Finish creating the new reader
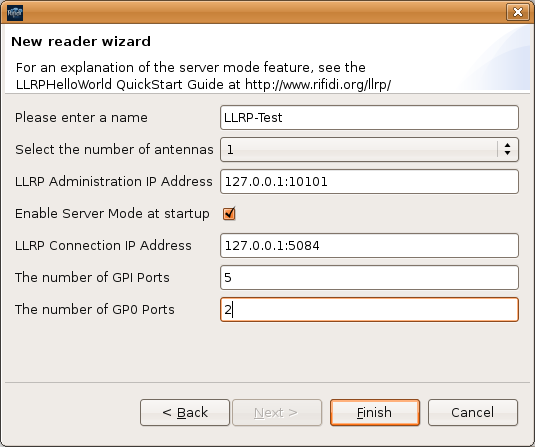The width and height of the screenshot is (535, 447). 375,413
